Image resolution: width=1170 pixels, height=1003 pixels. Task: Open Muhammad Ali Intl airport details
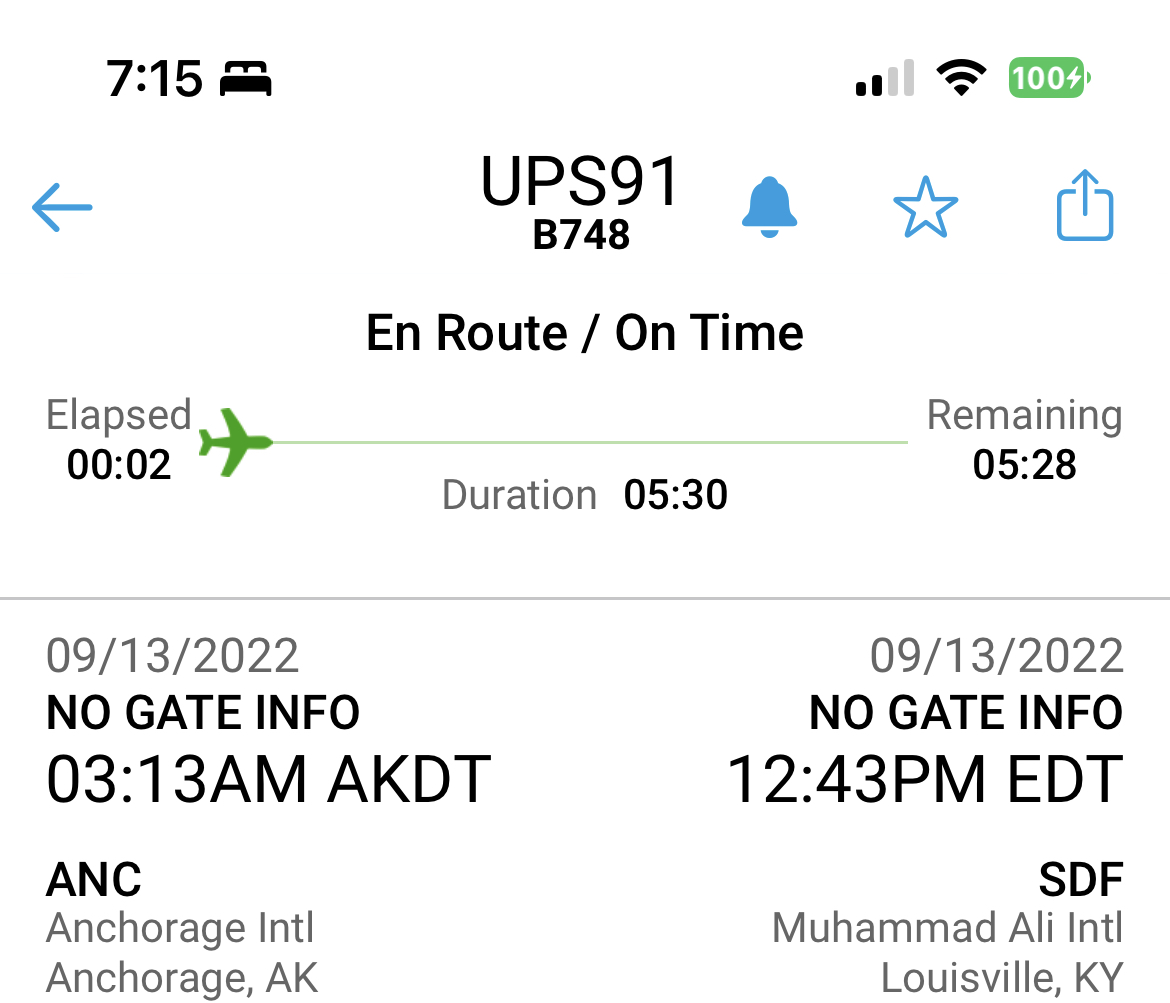pyautogui.click(x=947, y=928)
